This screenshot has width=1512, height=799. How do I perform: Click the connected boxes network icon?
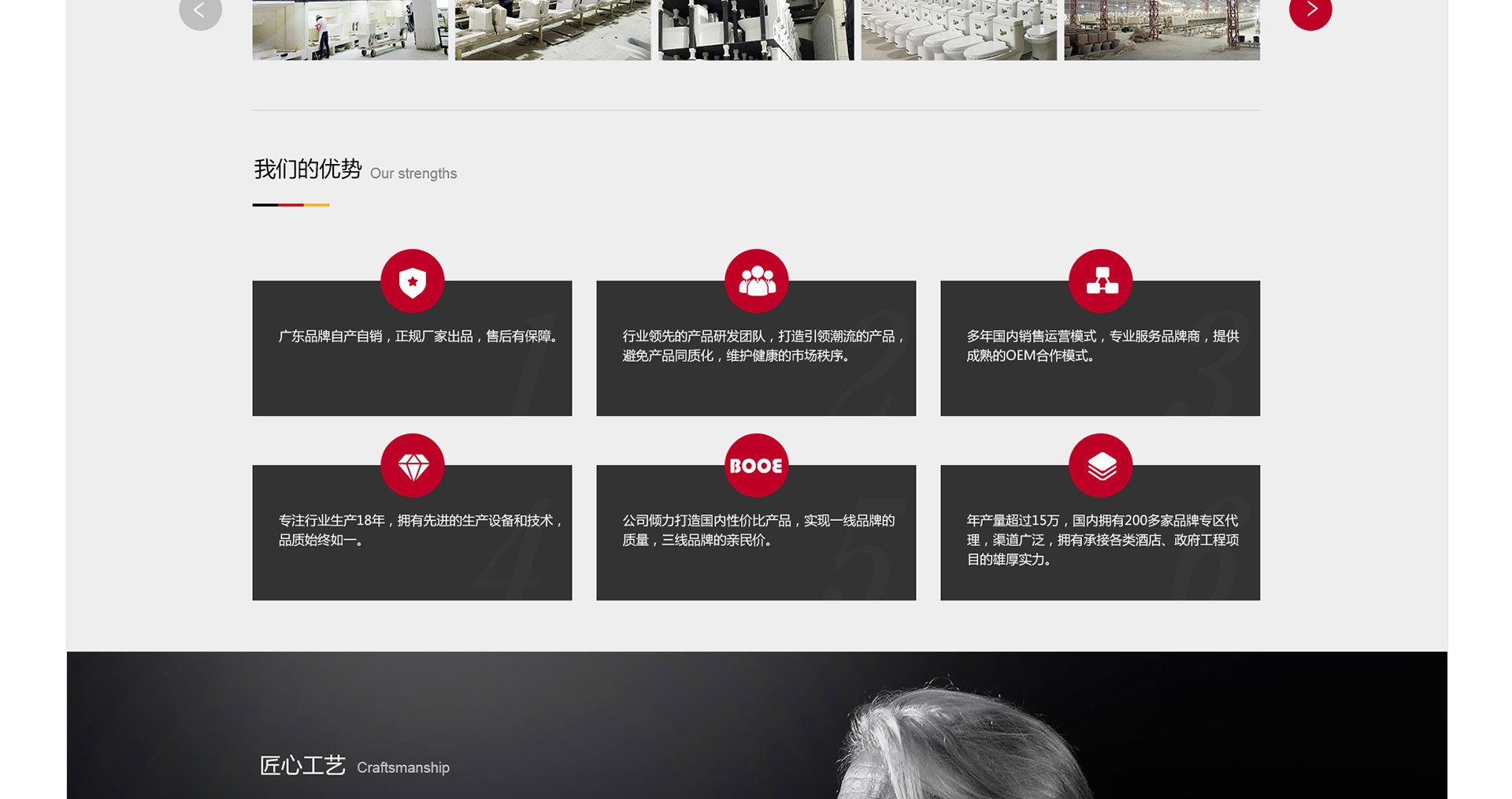[x=1100, y=281]
